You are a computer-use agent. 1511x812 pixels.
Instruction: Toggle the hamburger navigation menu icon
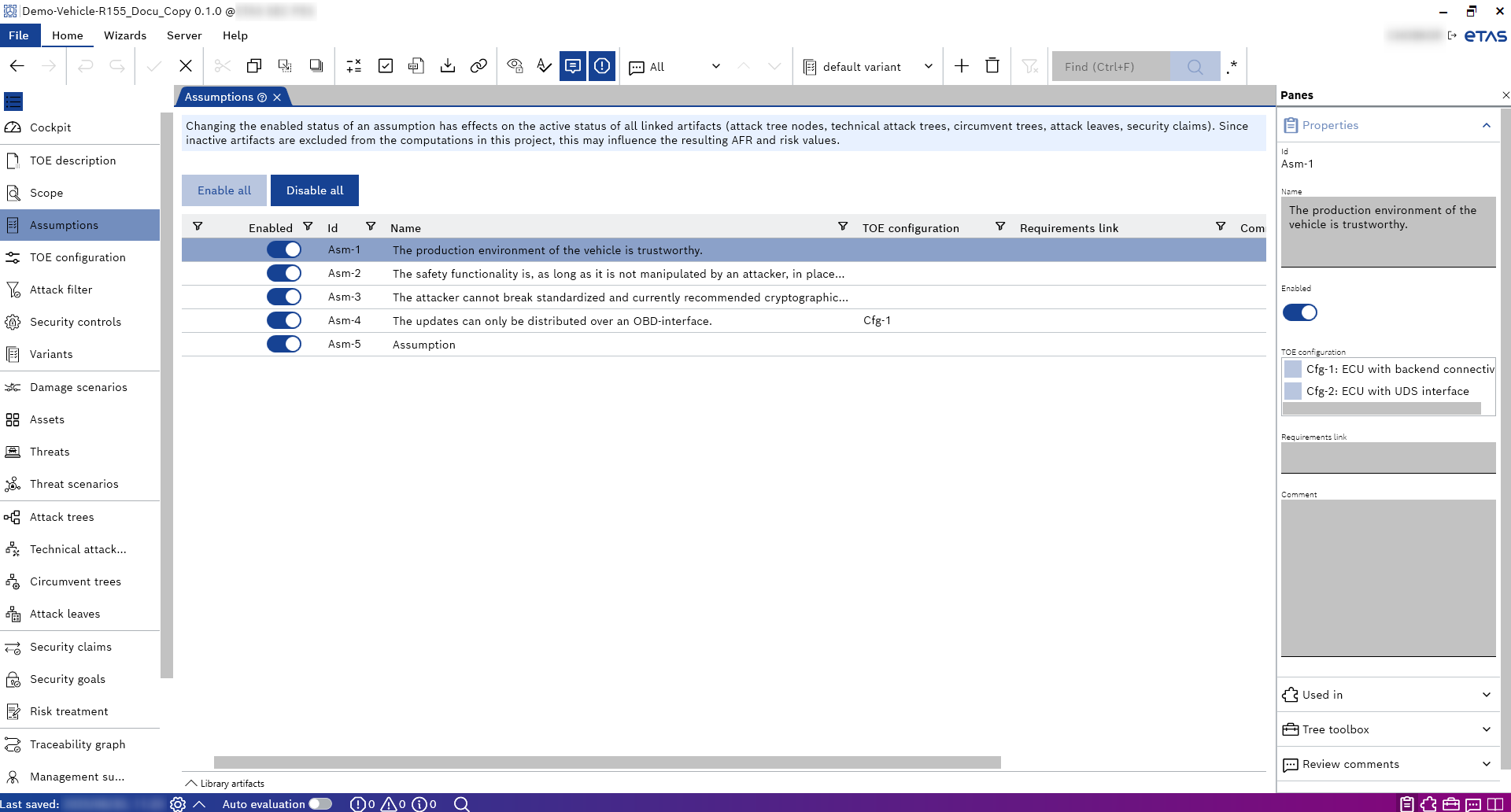13,101
